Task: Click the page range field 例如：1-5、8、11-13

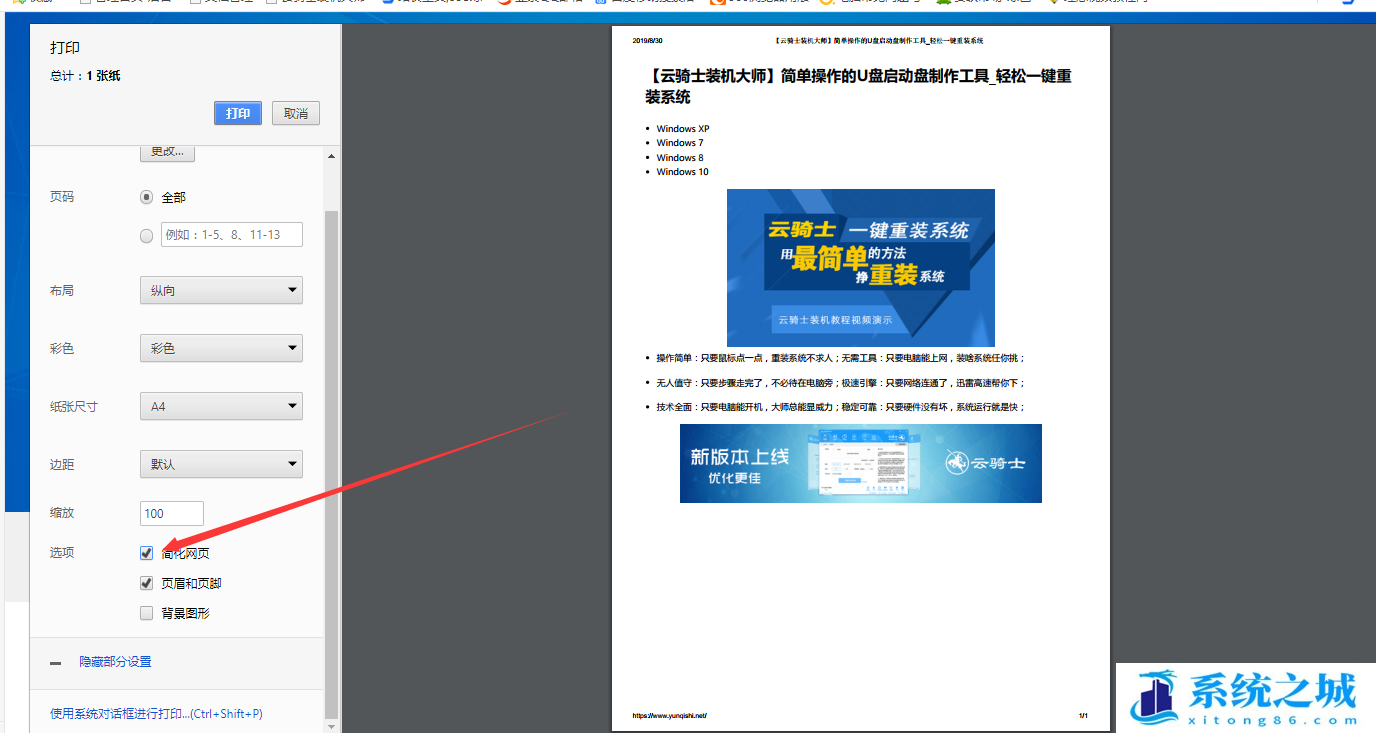Action: (x=232, y=235)
